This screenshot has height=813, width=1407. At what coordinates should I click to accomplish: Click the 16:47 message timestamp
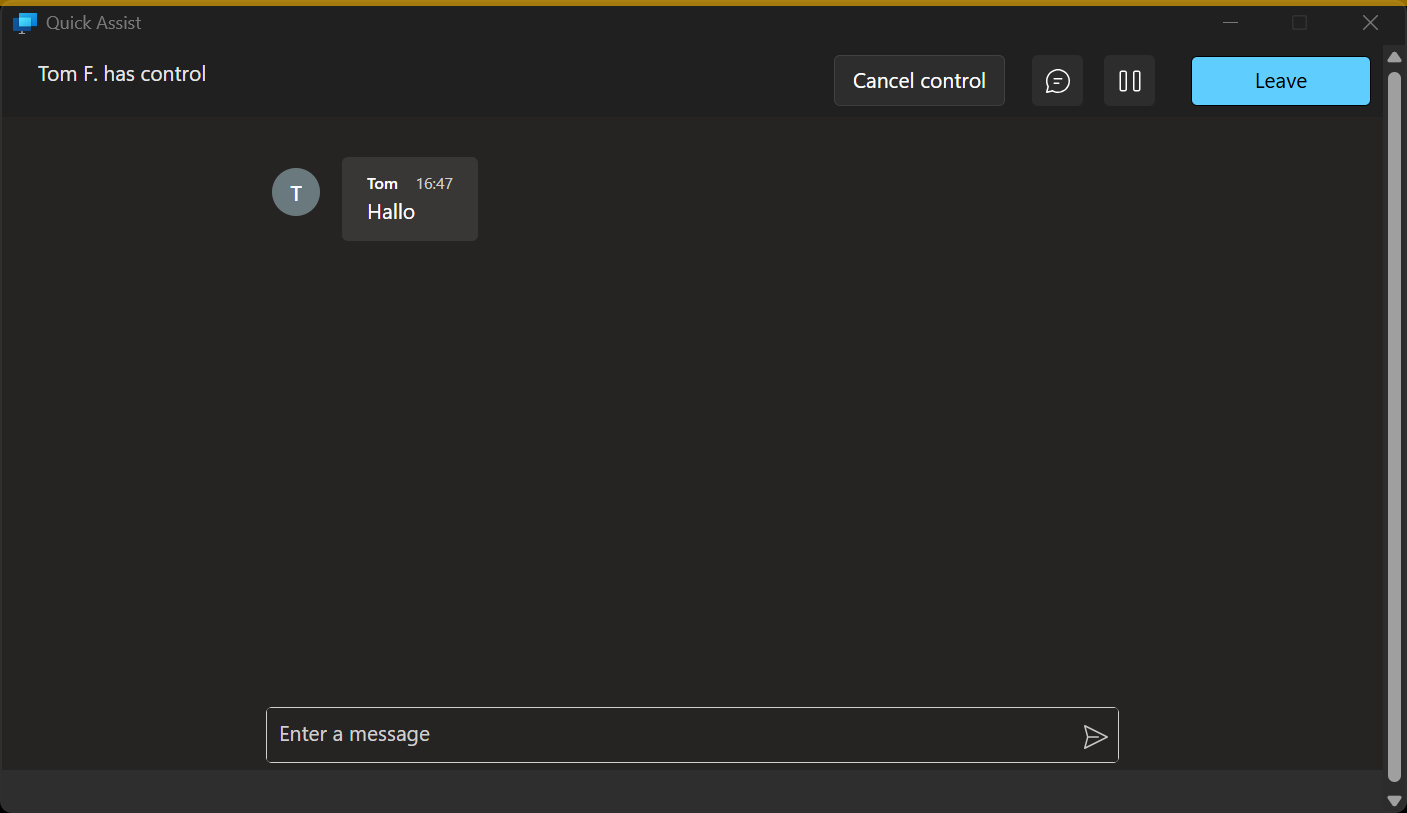coord(434,184)
